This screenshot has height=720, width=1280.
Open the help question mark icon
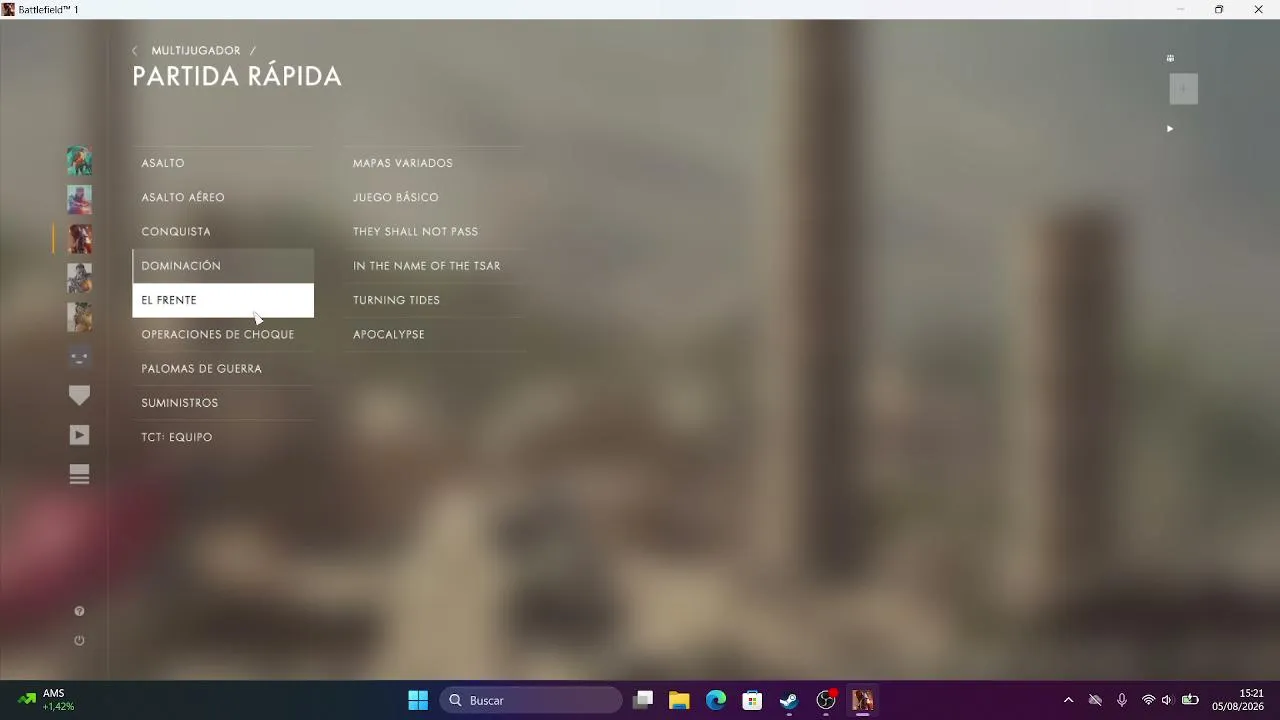pos(79,611)
